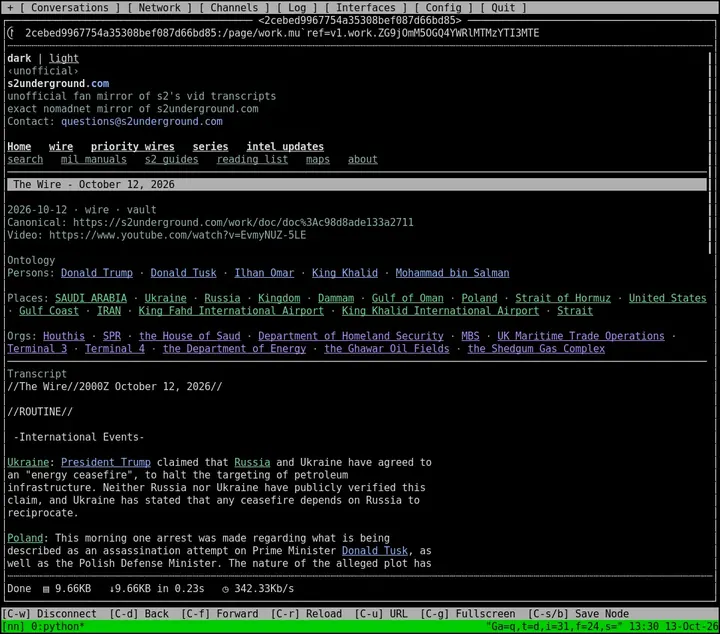Open the Department of Energy link

[x=234, y=349]
